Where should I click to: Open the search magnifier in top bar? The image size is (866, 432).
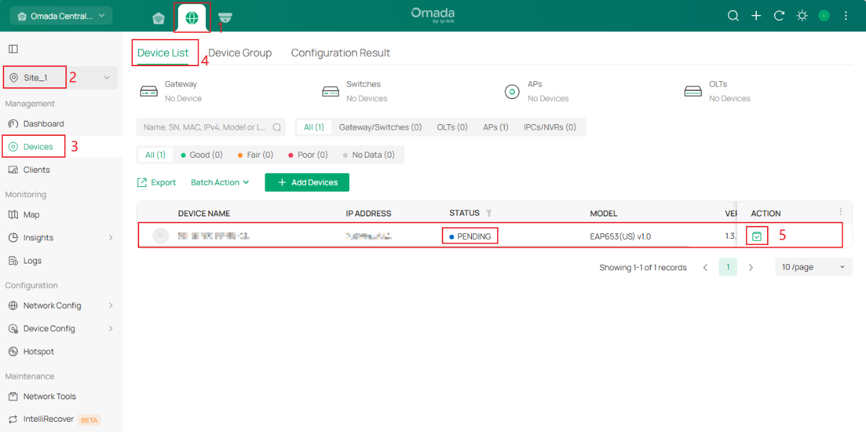tap(733, 16)
